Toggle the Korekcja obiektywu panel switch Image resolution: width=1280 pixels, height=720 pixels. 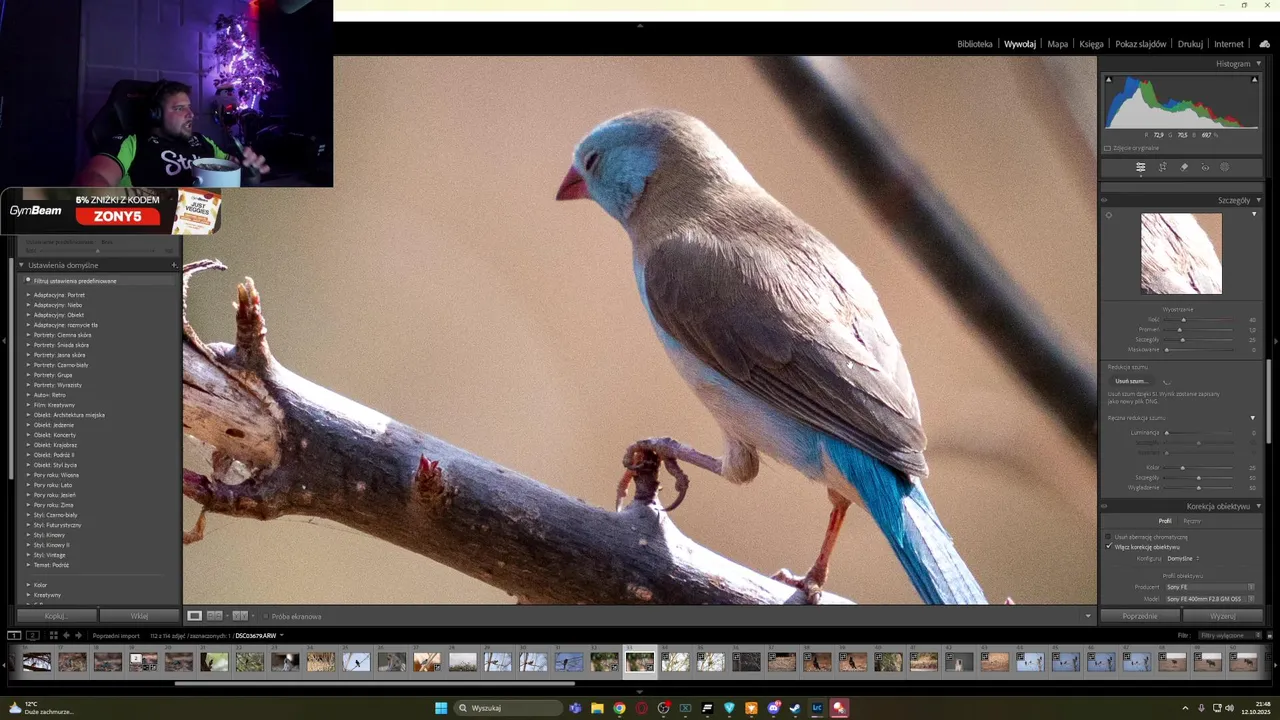click(1105, 506)
